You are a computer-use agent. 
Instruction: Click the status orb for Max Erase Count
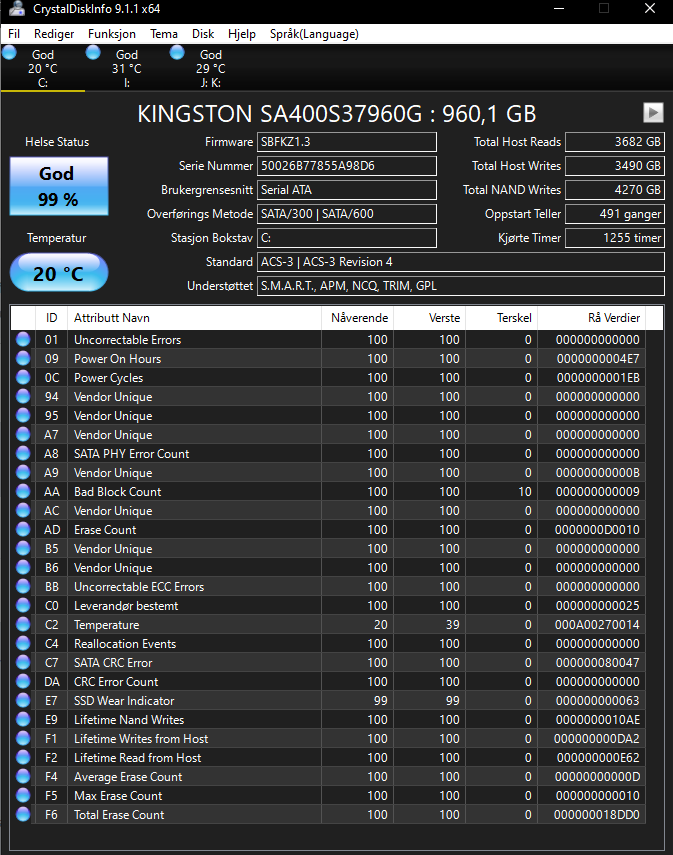click(23, 795)
